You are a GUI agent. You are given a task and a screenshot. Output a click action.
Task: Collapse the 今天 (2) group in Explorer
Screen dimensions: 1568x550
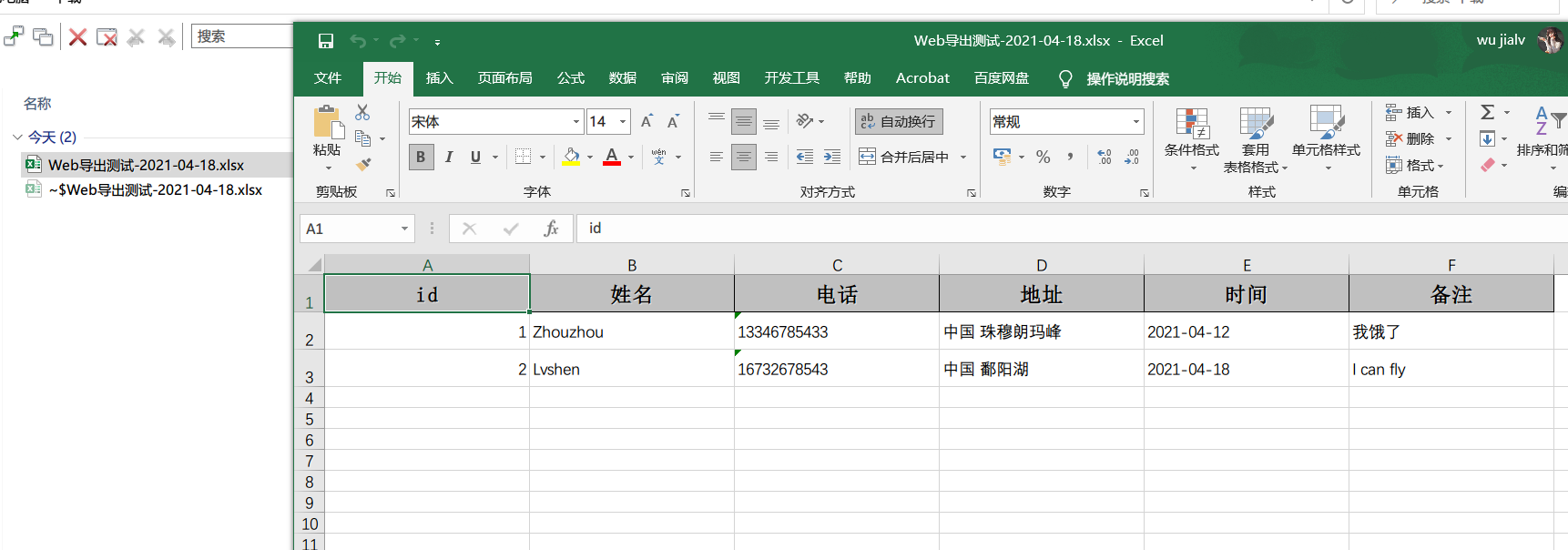point(17,137)
